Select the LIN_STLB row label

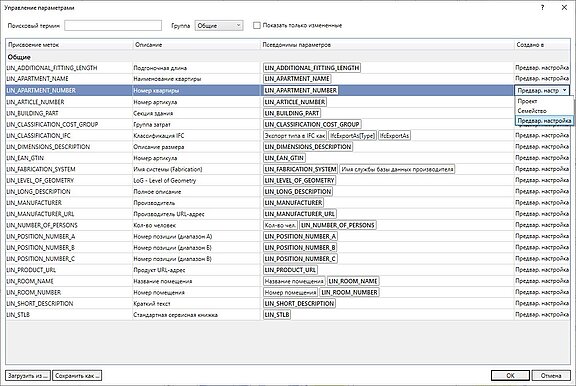(x=18, y=315)
